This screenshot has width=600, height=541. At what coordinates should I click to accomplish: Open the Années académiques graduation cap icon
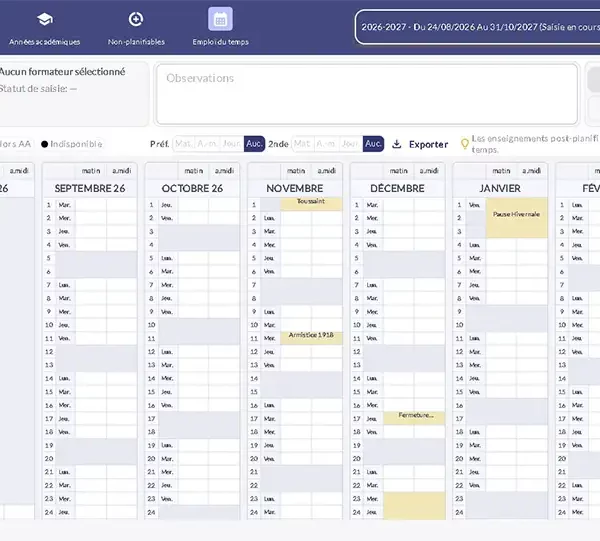point(45,19)
